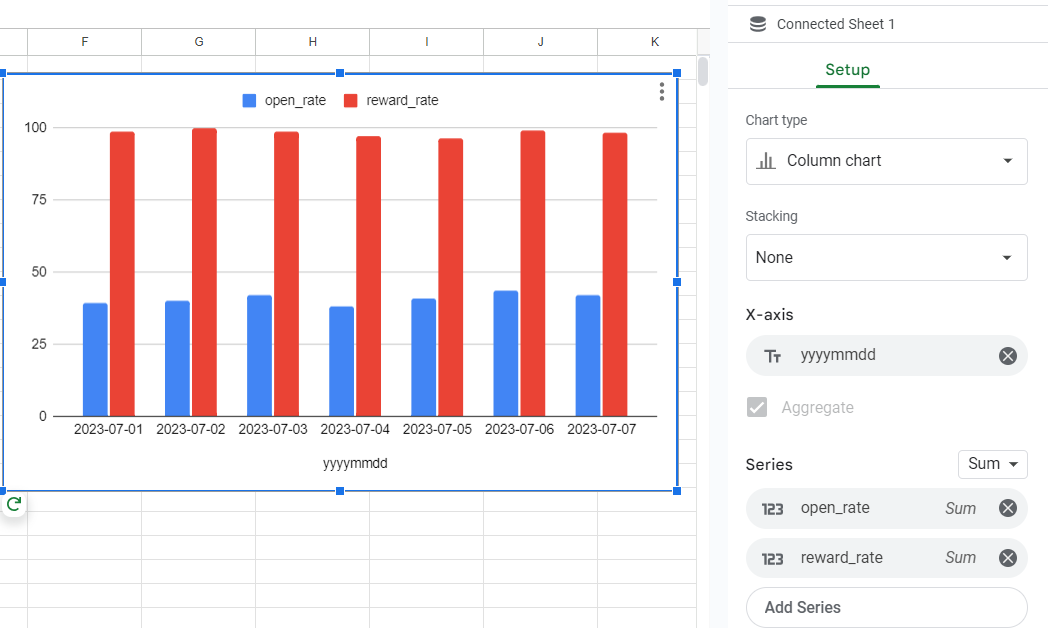Click the open_rate legend label
The width and height of the screenshot is (1048, 628).
click(295, 101)
